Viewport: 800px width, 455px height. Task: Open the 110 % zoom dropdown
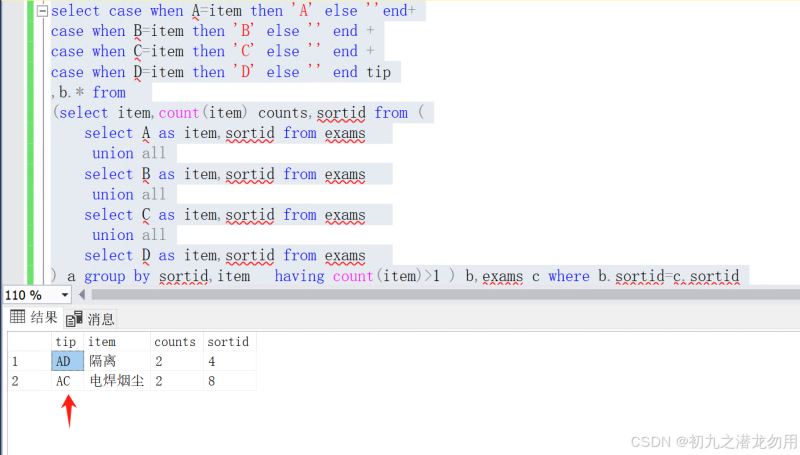coord(66,295)
